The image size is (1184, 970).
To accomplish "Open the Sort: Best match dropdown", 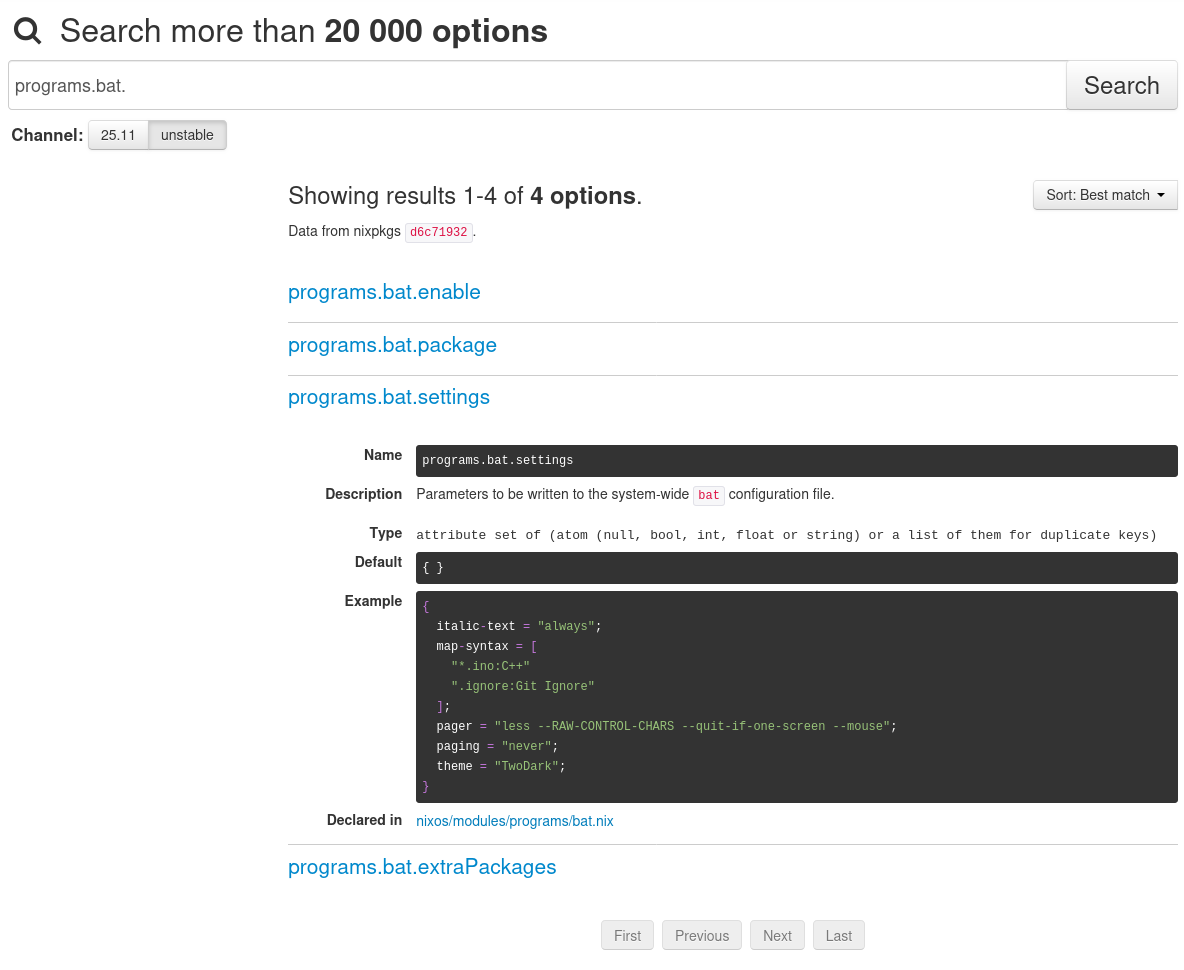I will [x=1104, y=195].
